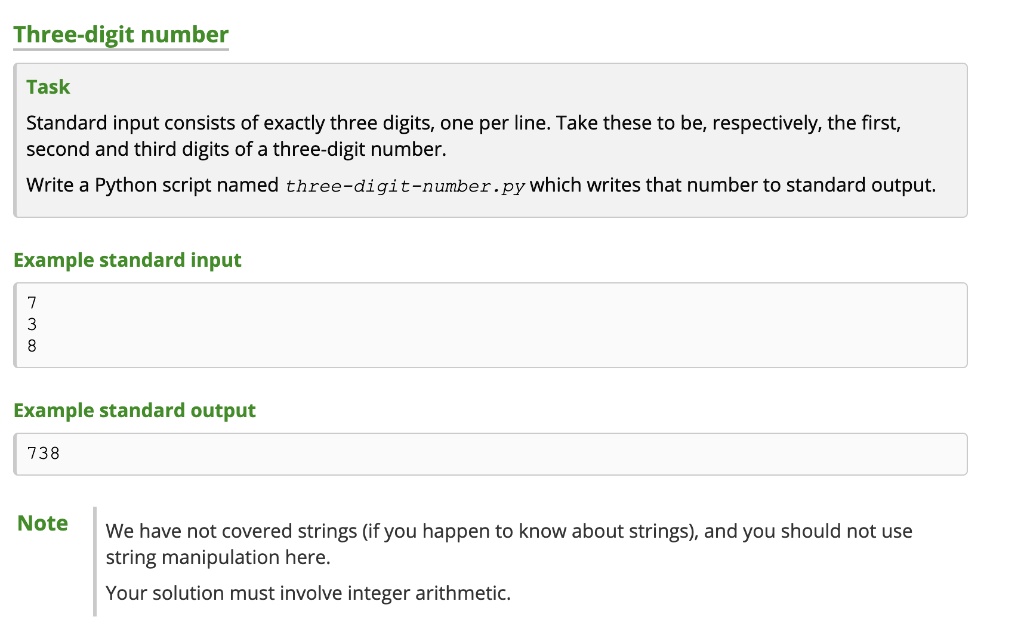Image resolution: width=1024 pixels, height=632 pixels.
Task: Click digit 7 in the example input
Action: click(x=32, y=302)
